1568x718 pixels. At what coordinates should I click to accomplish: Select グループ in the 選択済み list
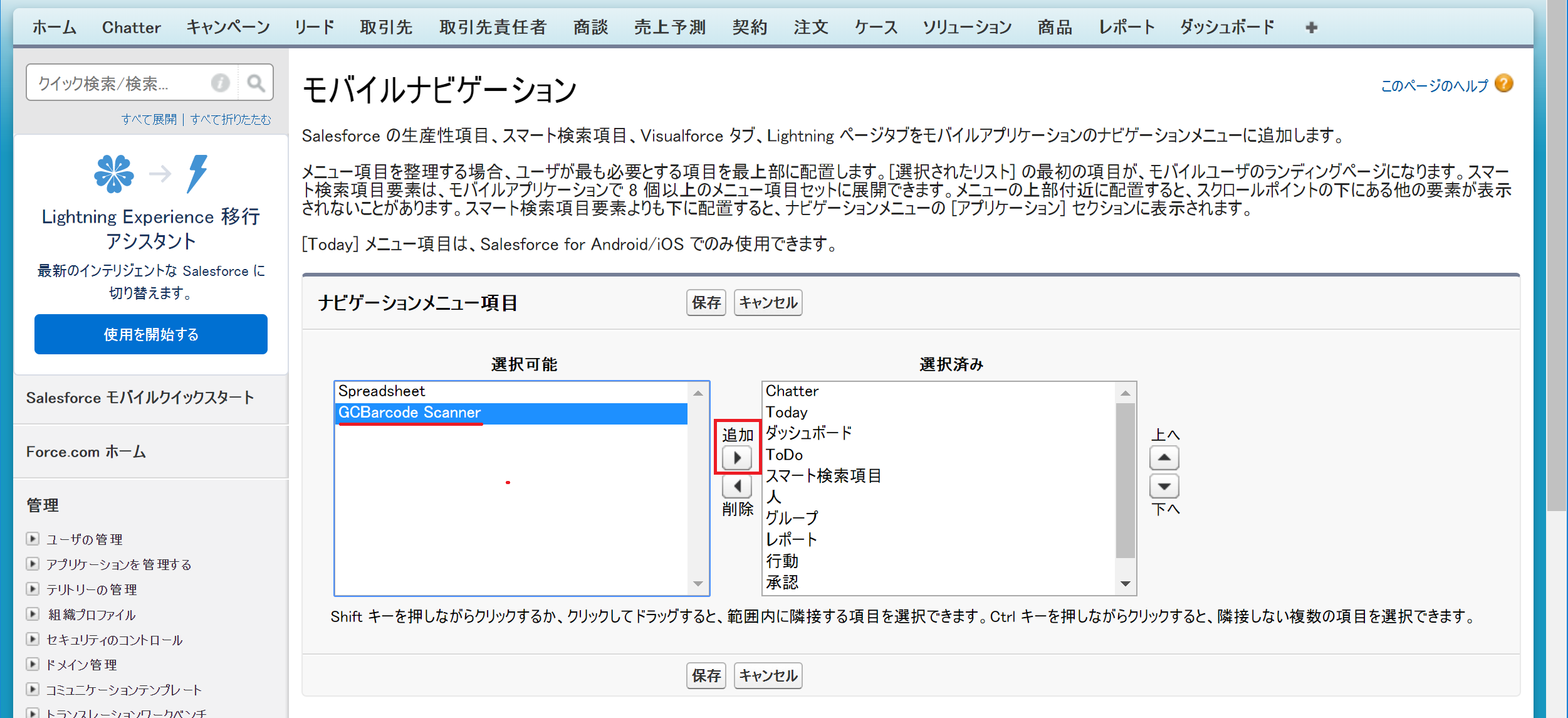939,518
